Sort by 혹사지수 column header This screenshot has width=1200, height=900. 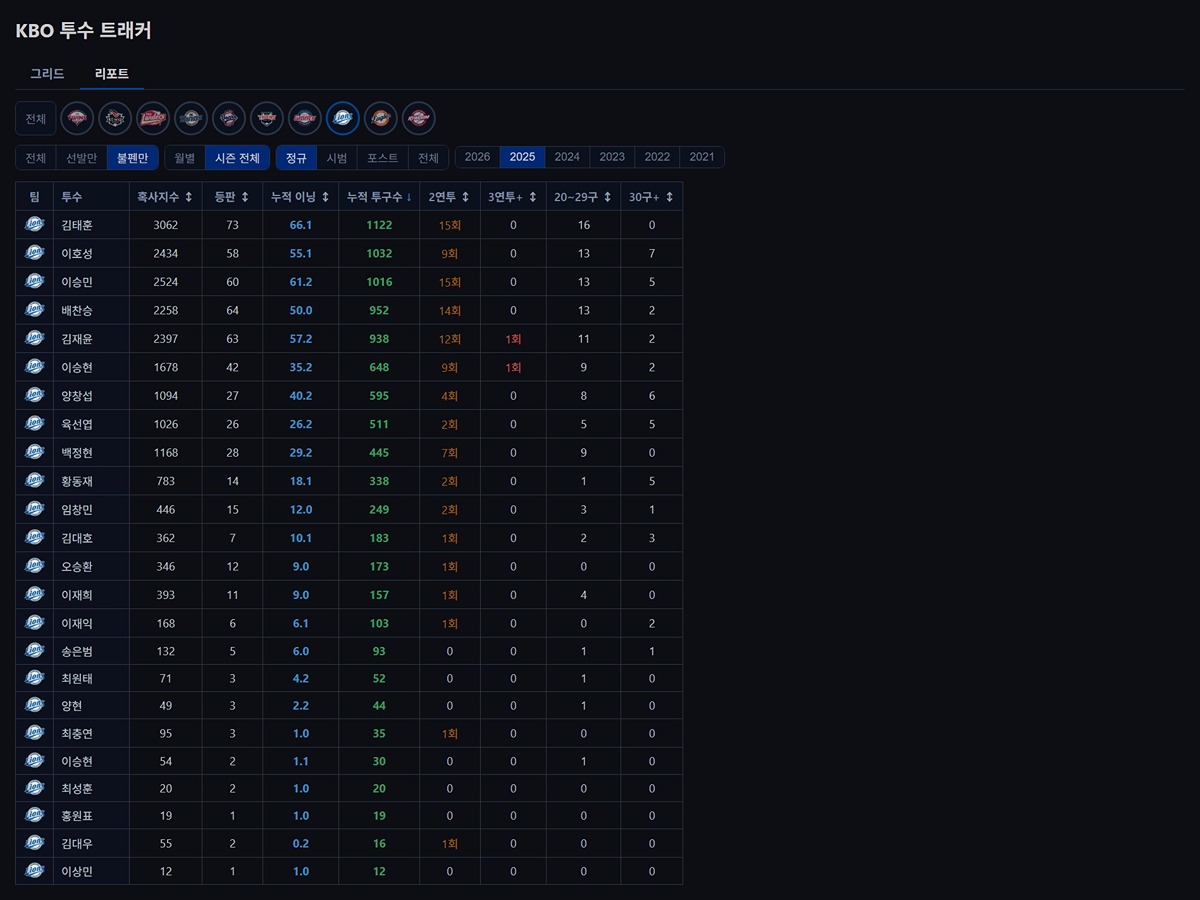(x=165, y=197)
